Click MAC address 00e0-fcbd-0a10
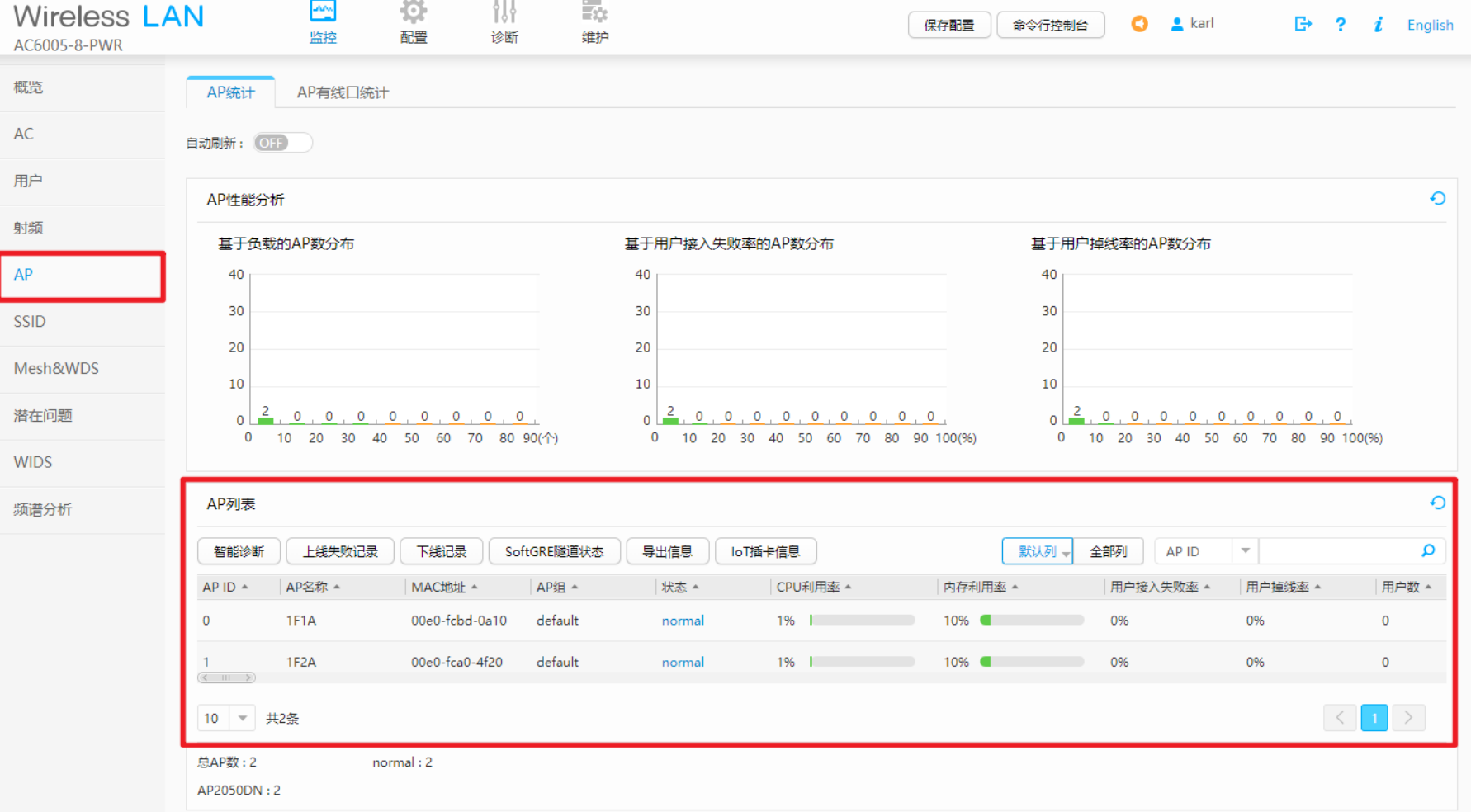1471x812 pixels. pyautogui.click(x=459, y=621)
